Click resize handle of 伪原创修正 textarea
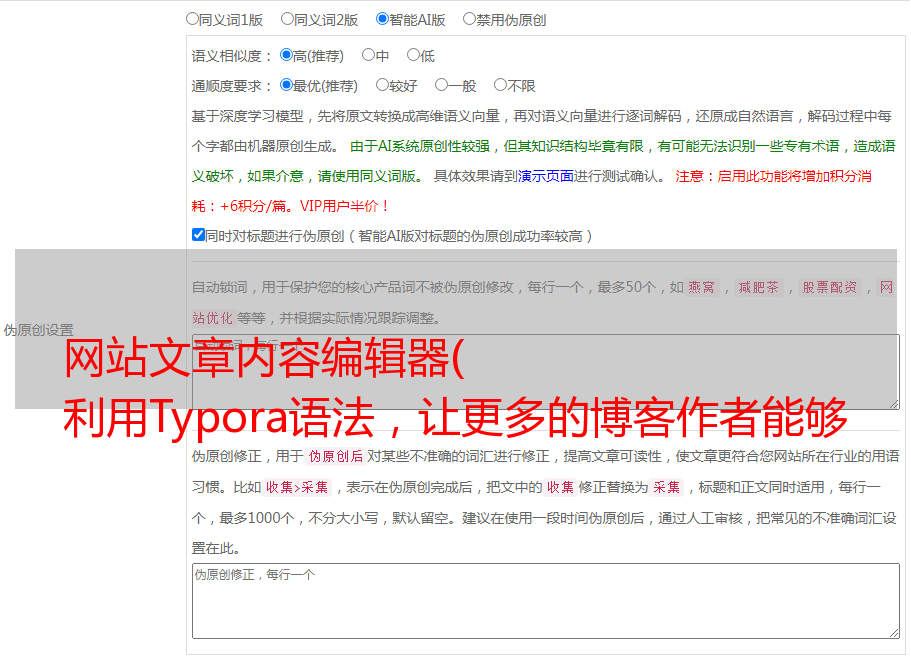 (894, 633)
